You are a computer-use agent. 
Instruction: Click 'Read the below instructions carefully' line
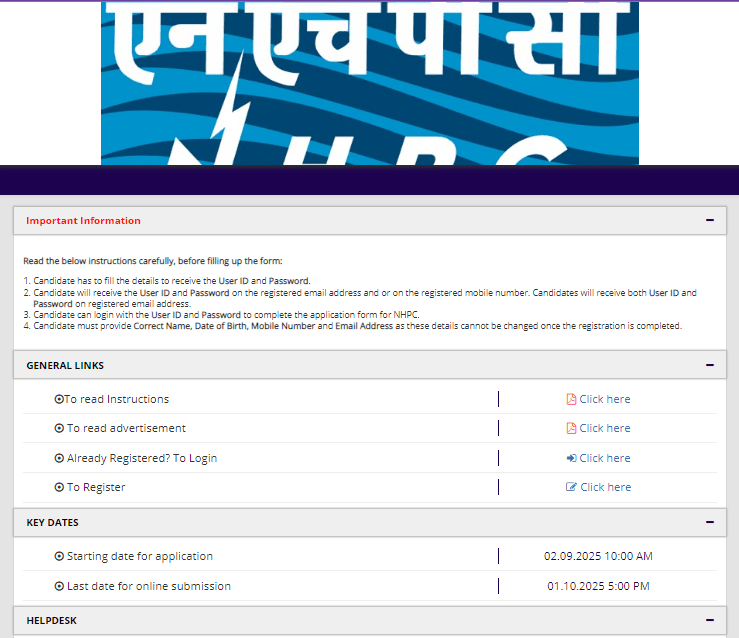(x=153, y=261)
